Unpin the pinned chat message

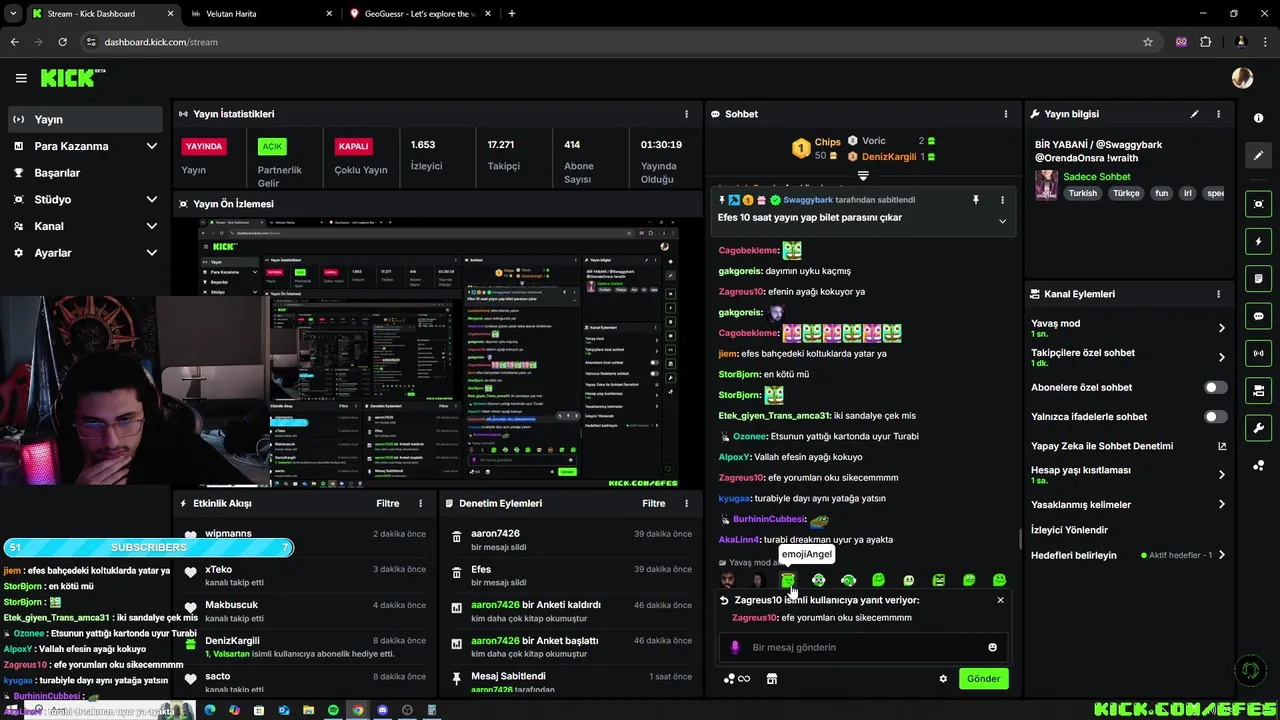976,200
